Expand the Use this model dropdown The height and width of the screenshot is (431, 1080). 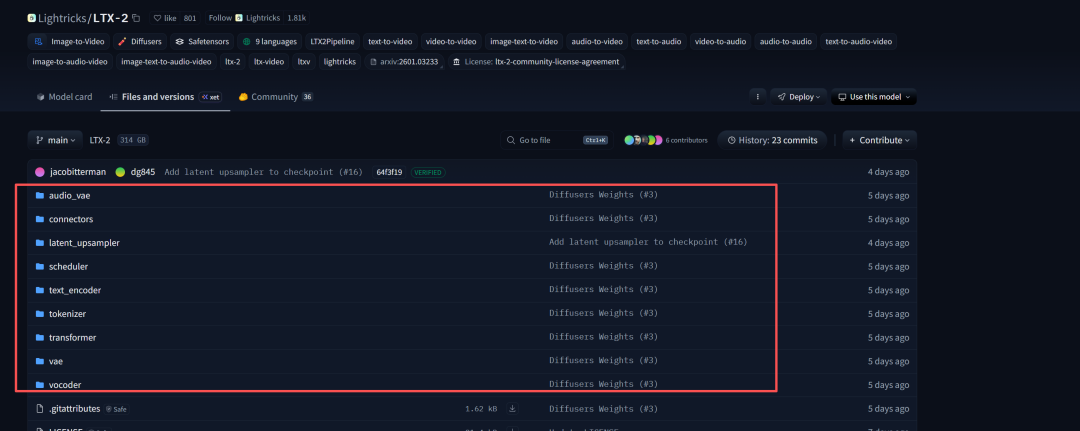coord(873,97)
